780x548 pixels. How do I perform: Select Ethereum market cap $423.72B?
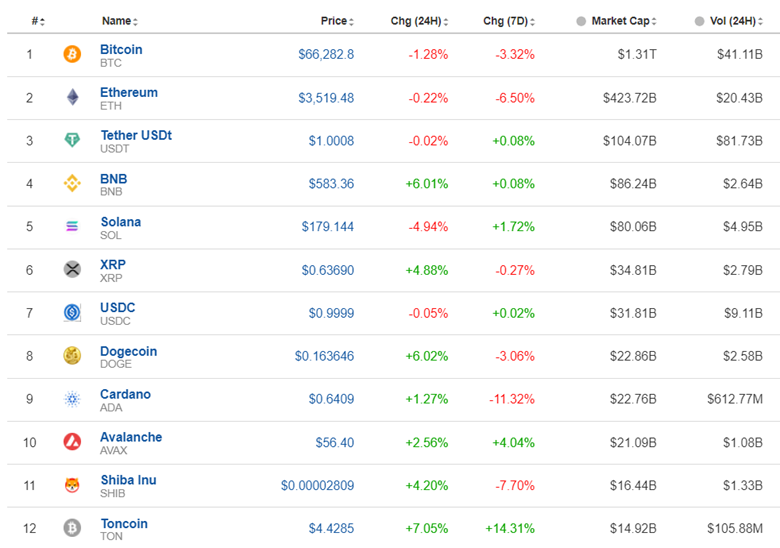pos(630,98)
